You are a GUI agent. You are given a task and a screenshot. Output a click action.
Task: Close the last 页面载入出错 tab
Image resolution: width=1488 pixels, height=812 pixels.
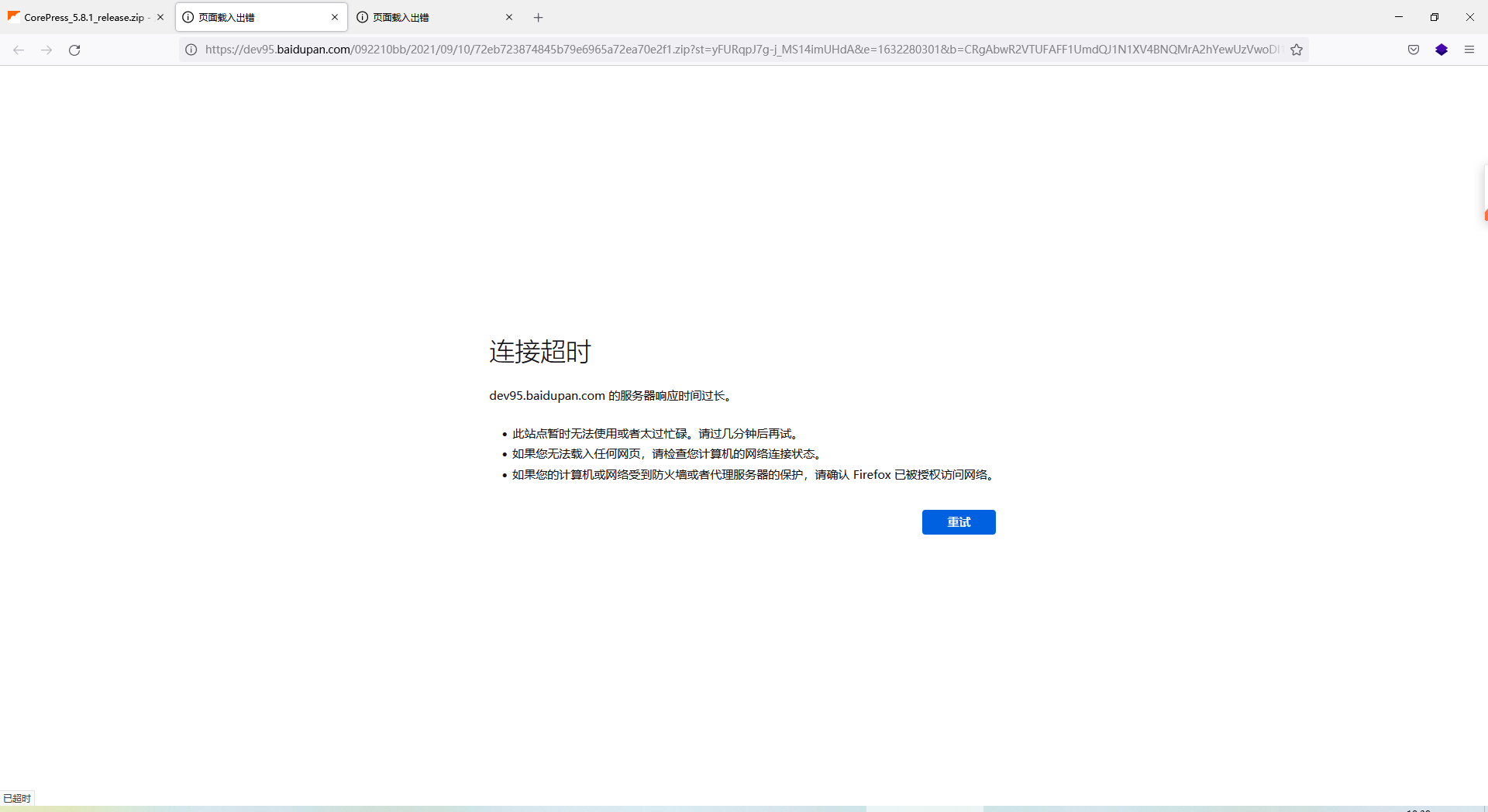(x=509, y=17)
